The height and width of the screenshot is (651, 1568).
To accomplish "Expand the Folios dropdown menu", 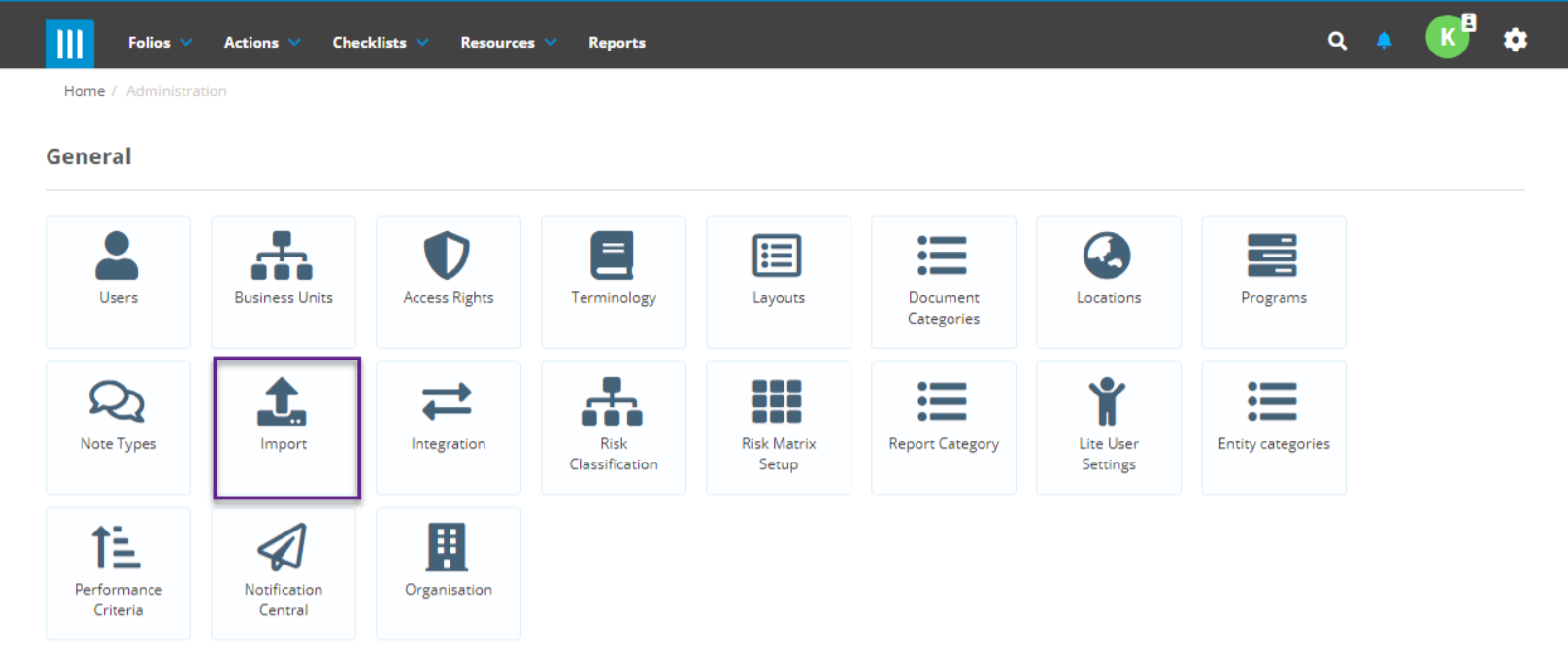I will (x=160, y=43).
